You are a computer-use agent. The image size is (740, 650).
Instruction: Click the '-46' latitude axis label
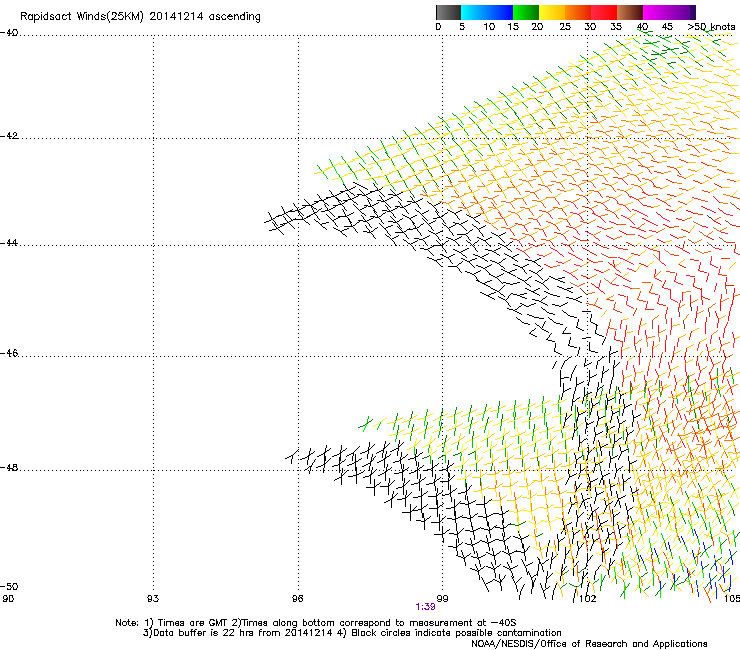coord(9,354)
